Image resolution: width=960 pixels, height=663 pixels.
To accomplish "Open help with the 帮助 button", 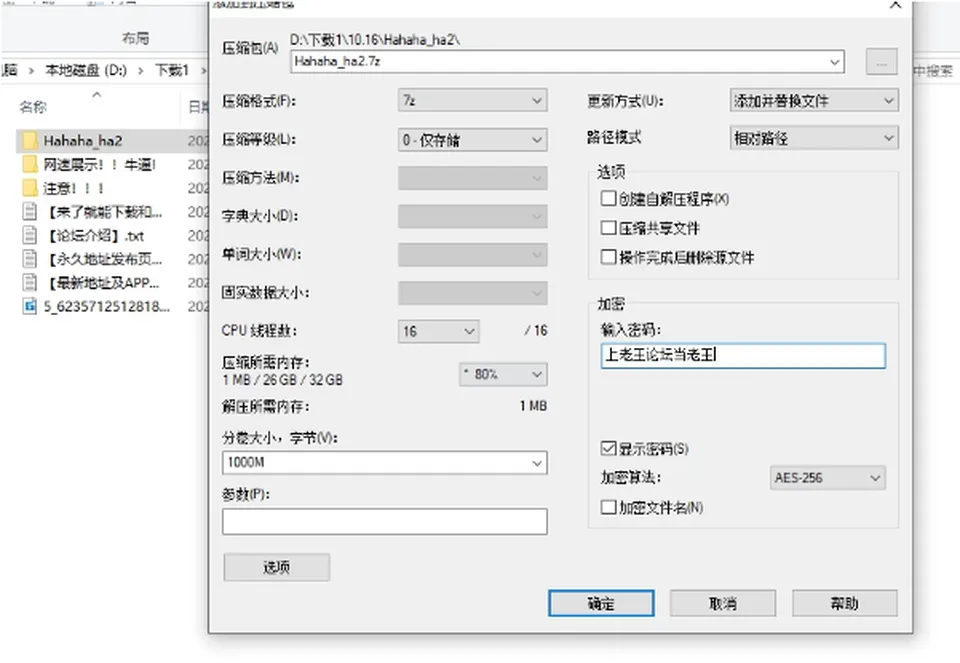I will tap(844, 604).
